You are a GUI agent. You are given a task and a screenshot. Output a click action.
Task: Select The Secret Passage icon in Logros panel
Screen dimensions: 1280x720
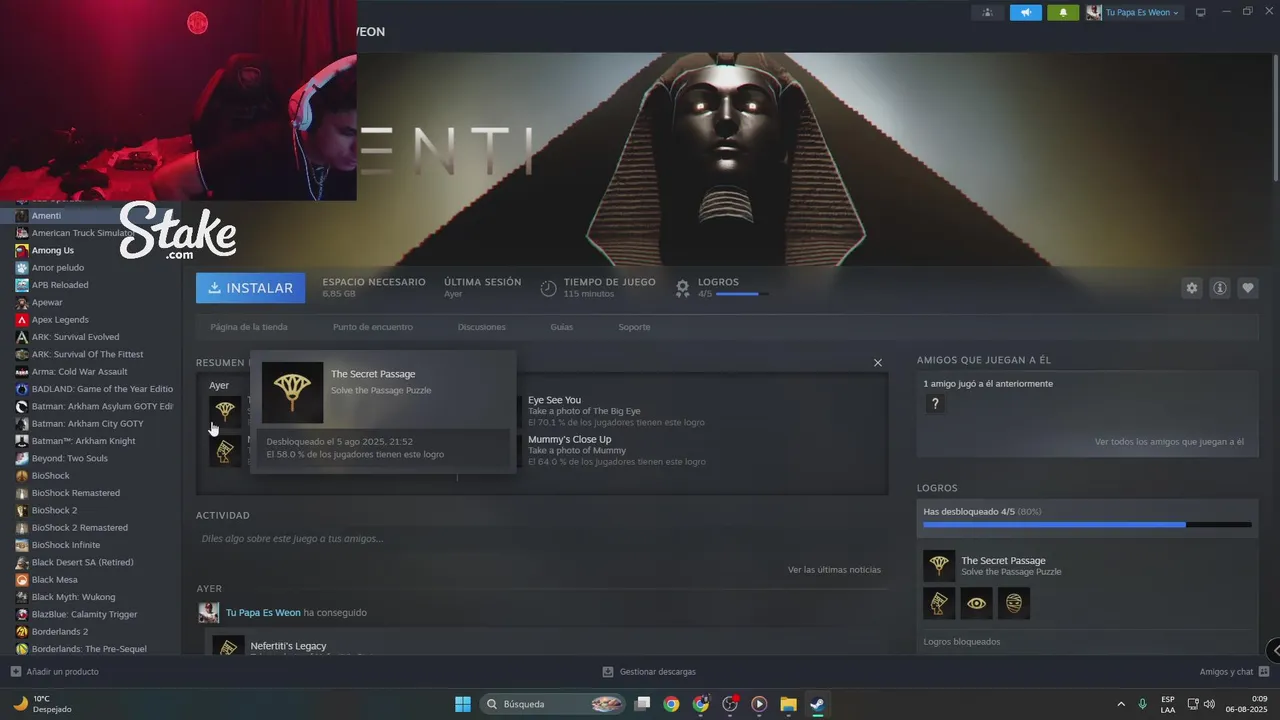click(939, 566)
